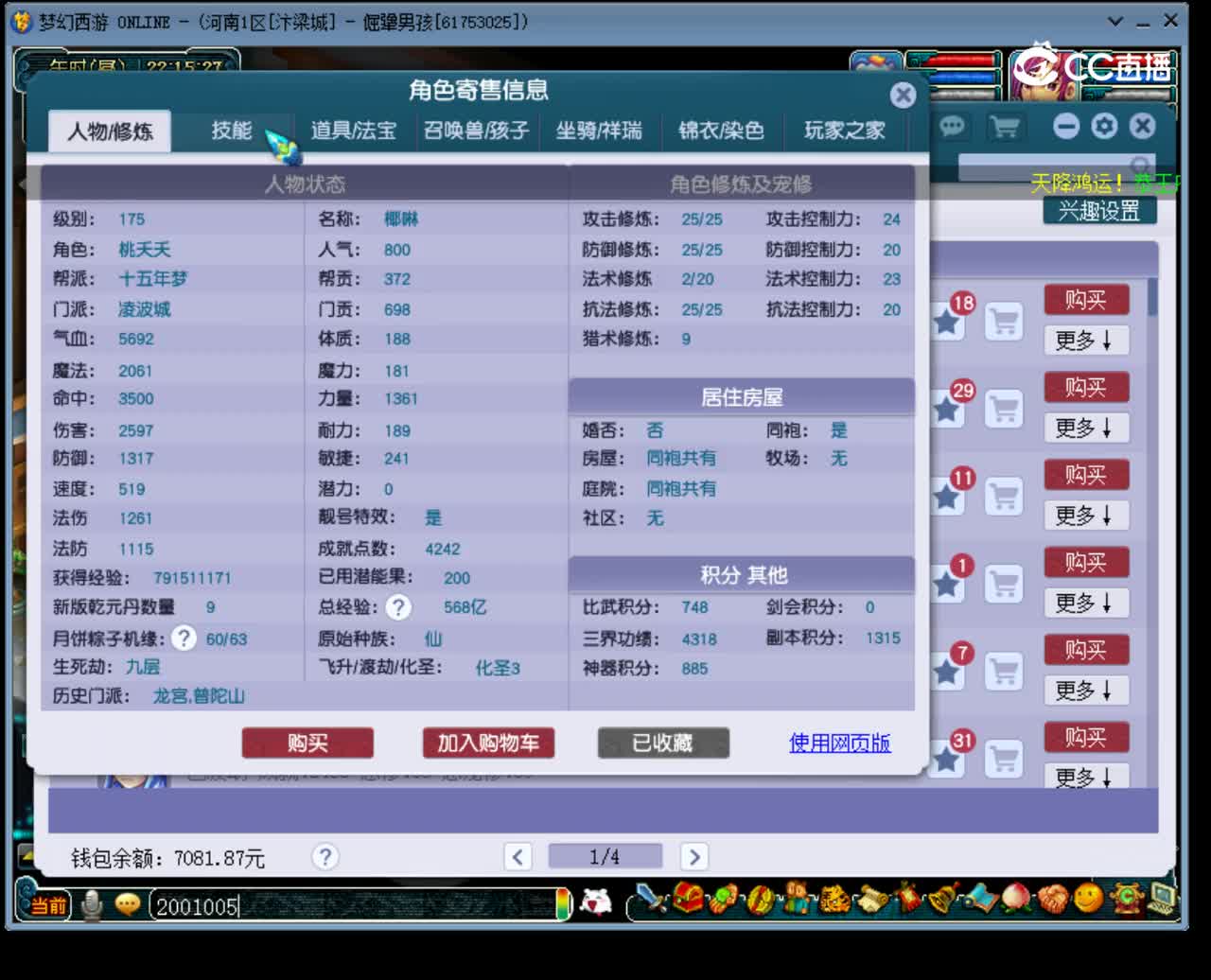Open the attack sword icon in bottom toolbar

(651, 898)
